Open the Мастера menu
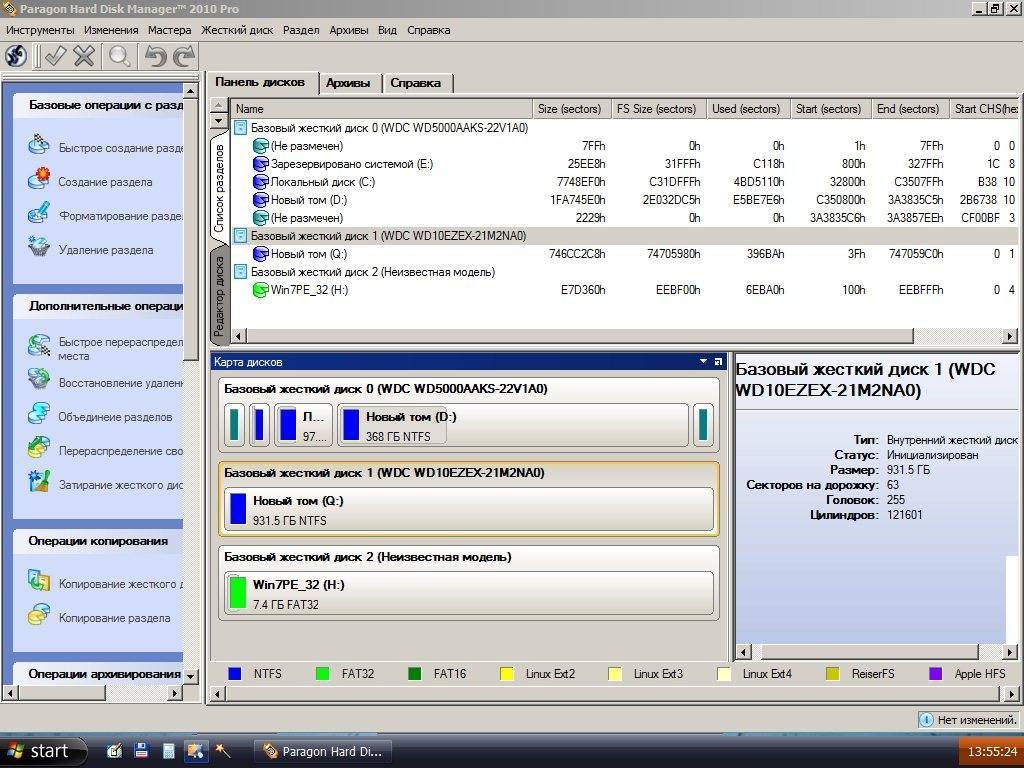The height and width of the screenshot is (768, 1024). [169, 30]
